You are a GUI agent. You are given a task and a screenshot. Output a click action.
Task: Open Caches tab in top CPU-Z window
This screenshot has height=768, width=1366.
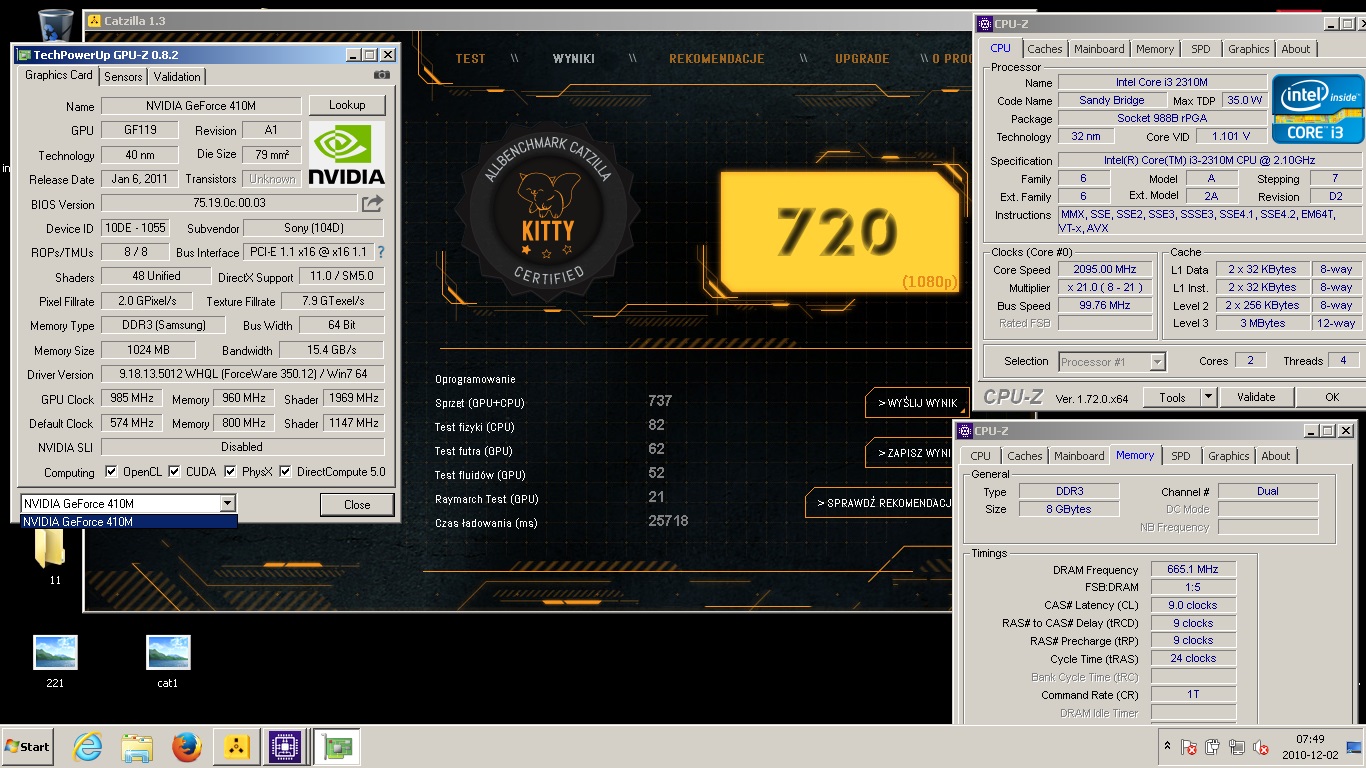pyautogui.click(x=1045, y=49)
